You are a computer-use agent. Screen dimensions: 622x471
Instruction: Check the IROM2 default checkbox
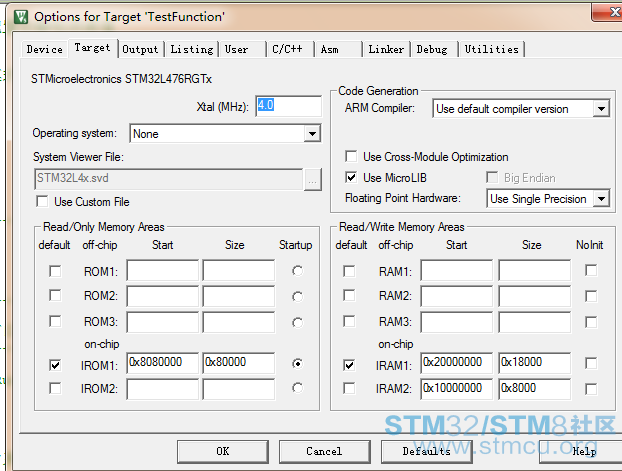click(55, 388)
